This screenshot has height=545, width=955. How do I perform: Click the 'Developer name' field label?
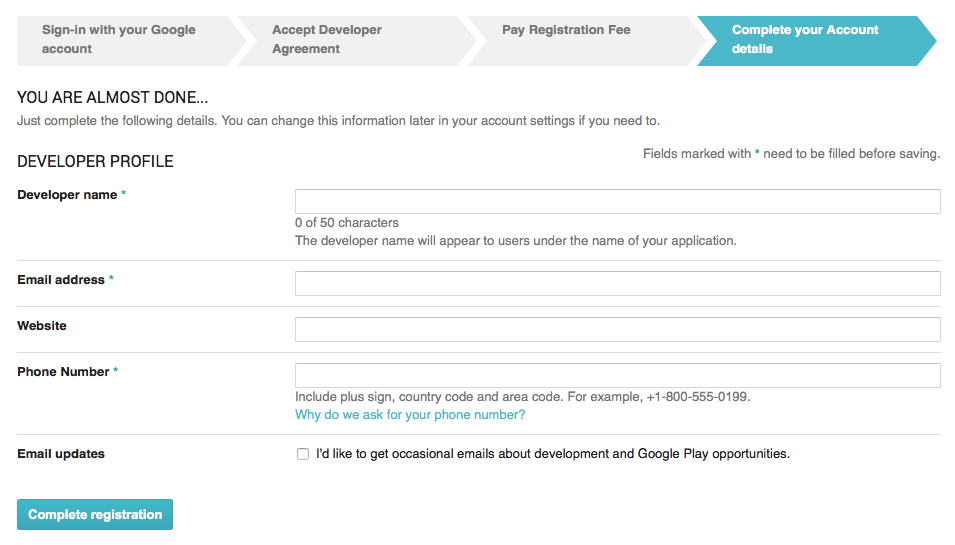(67, 195)
